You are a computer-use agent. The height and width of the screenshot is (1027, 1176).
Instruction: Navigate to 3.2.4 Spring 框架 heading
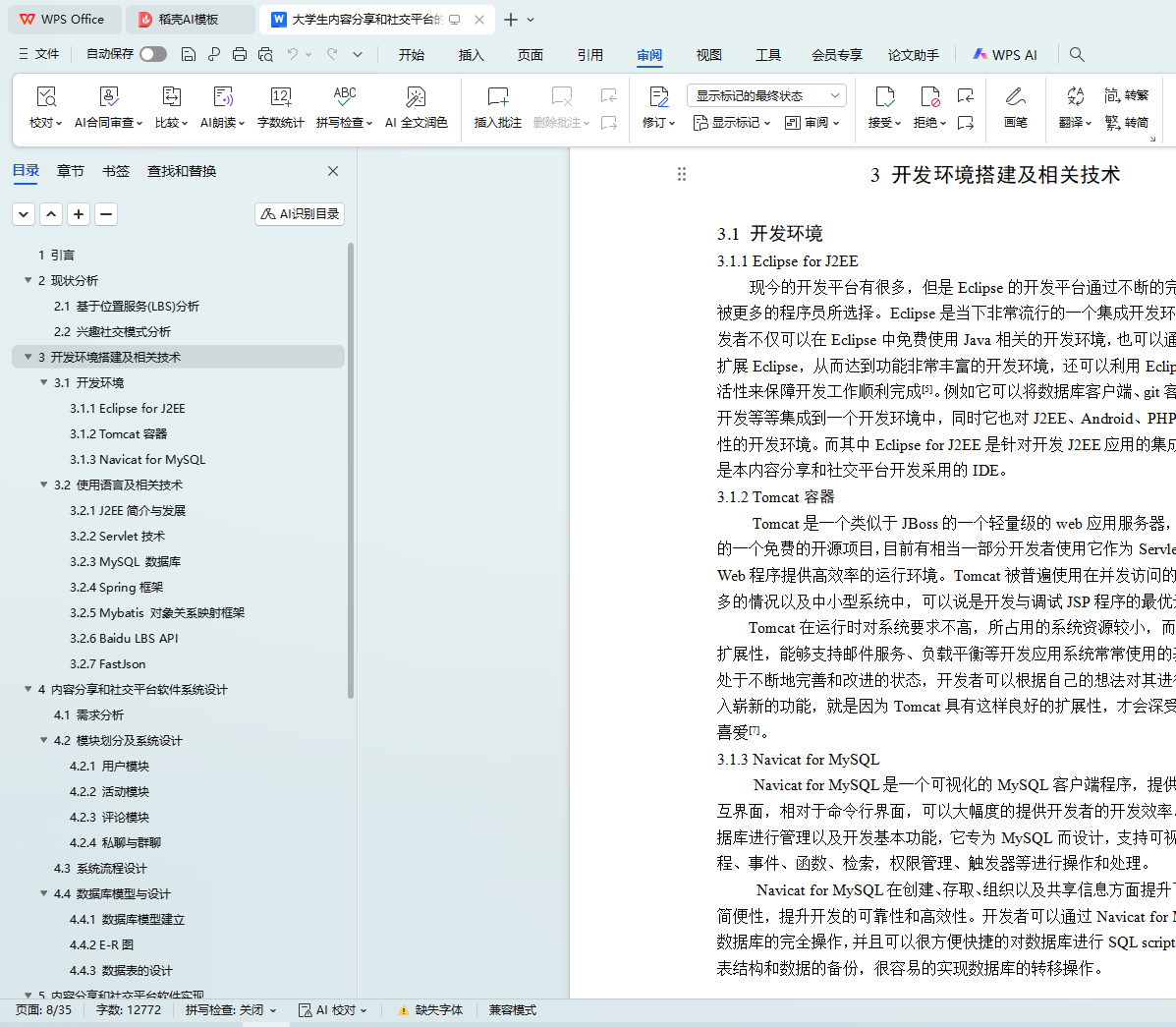pos(116,587)
